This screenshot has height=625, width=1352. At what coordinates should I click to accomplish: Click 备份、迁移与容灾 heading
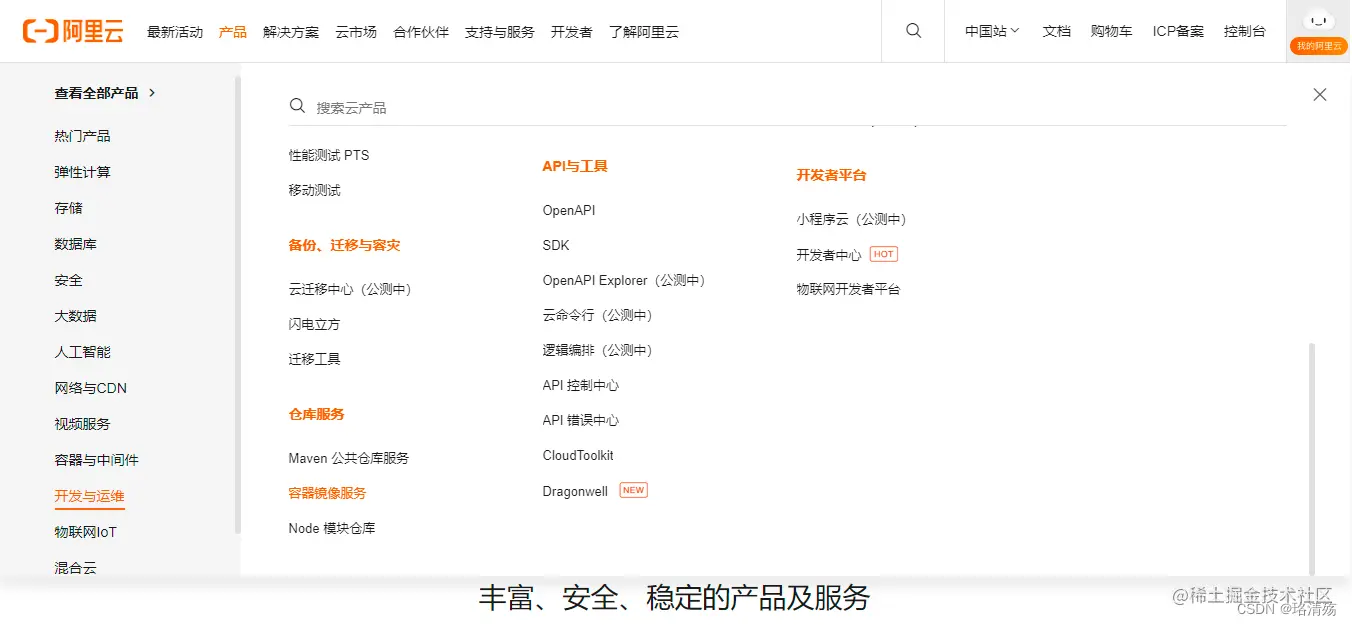coord(345,245)
